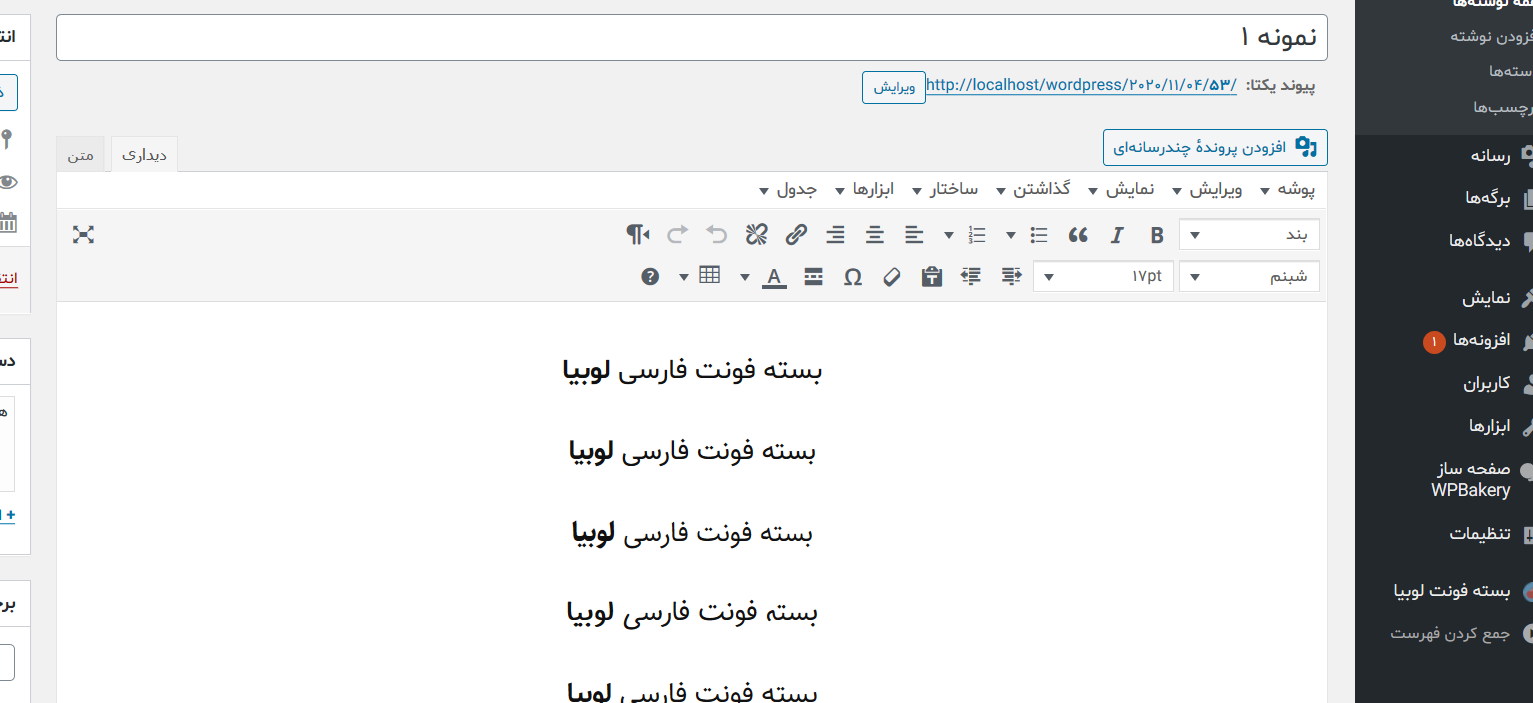Image resolution: width=1533 pixels, height=703 pixels.
Task: Open the گذاشتن insert menu
Action: click(x=1035, y=189)
